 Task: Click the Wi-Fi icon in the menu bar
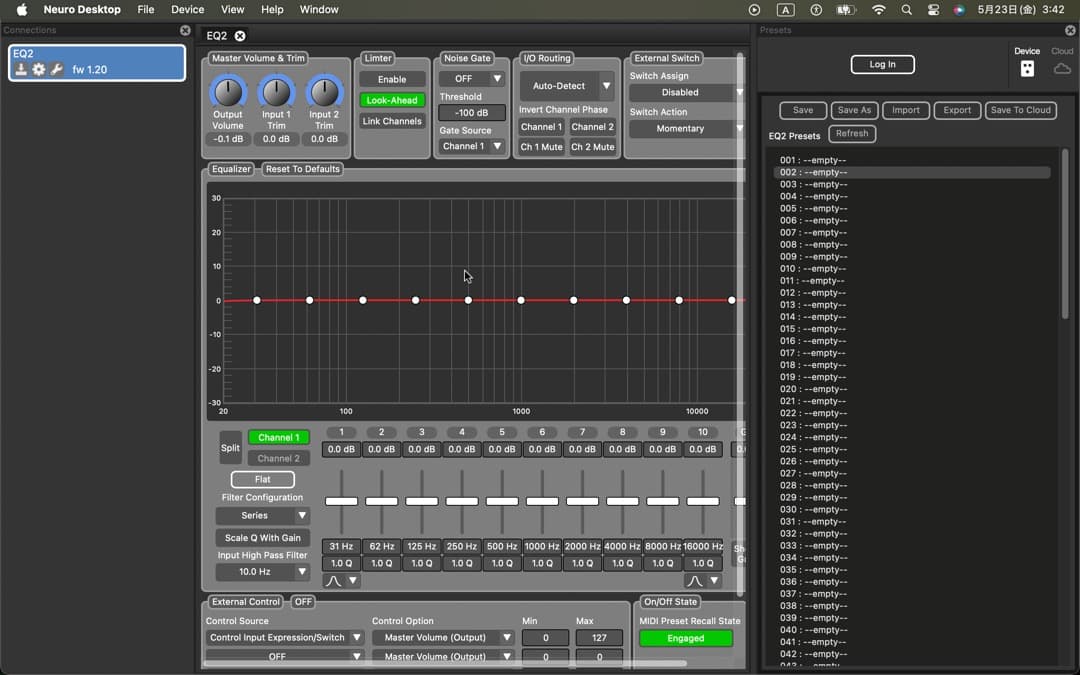pyautogui.click(x=878, y=9)
